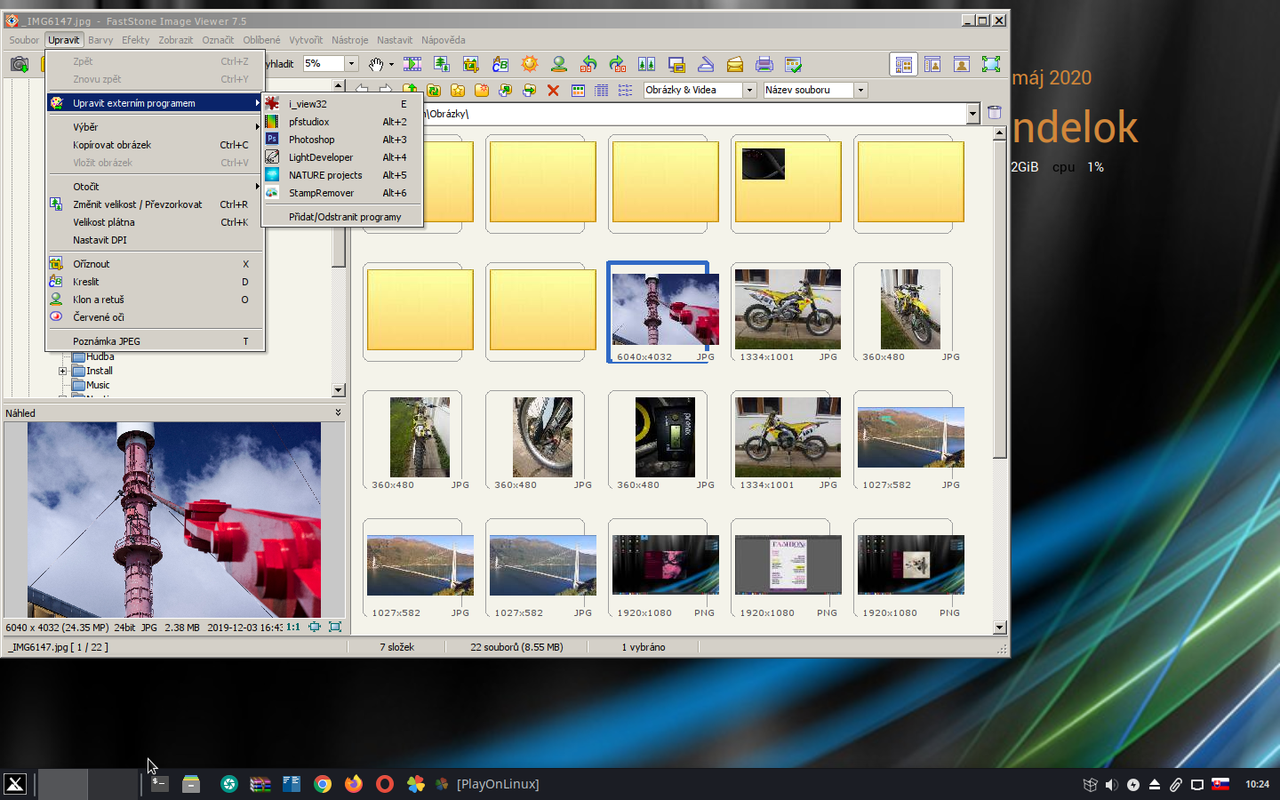Image resolution: width=1280 pixels, height=800 pixels.
Task: Click the printer icon in toolbar
Action: click(x=764, y=64)
